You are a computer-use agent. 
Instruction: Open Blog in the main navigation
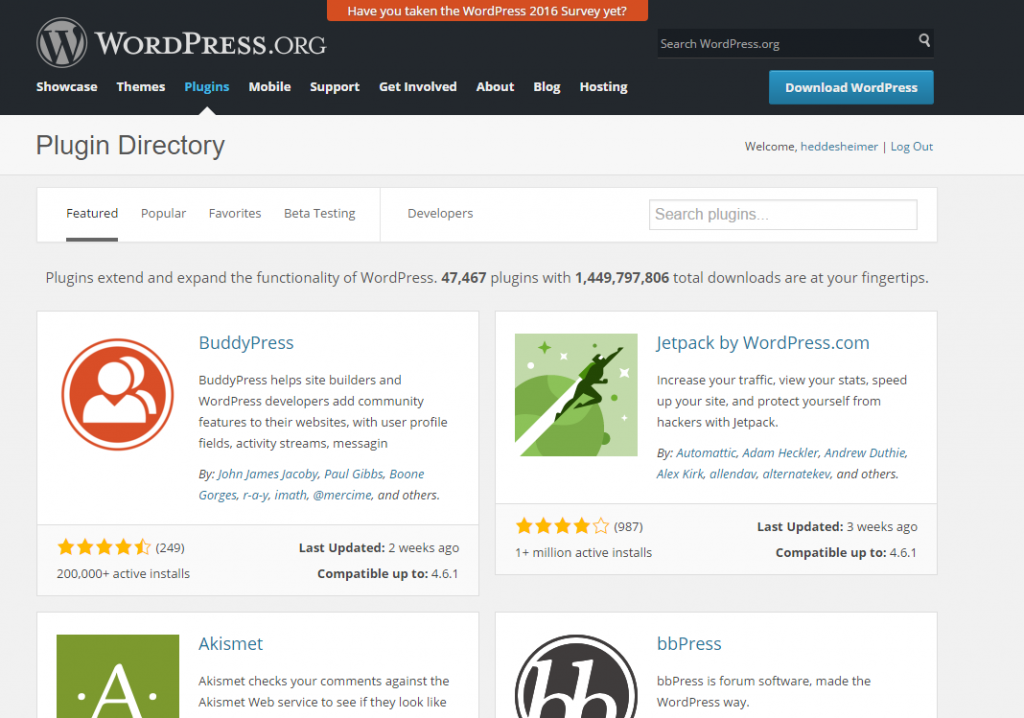pyautogui.click(x=547, y=87)
